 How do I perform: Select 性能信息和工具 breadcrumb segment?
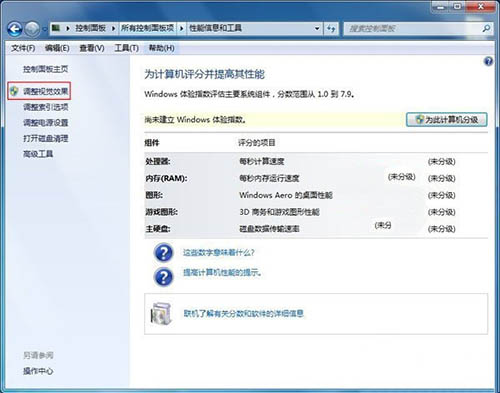point(215,28)
